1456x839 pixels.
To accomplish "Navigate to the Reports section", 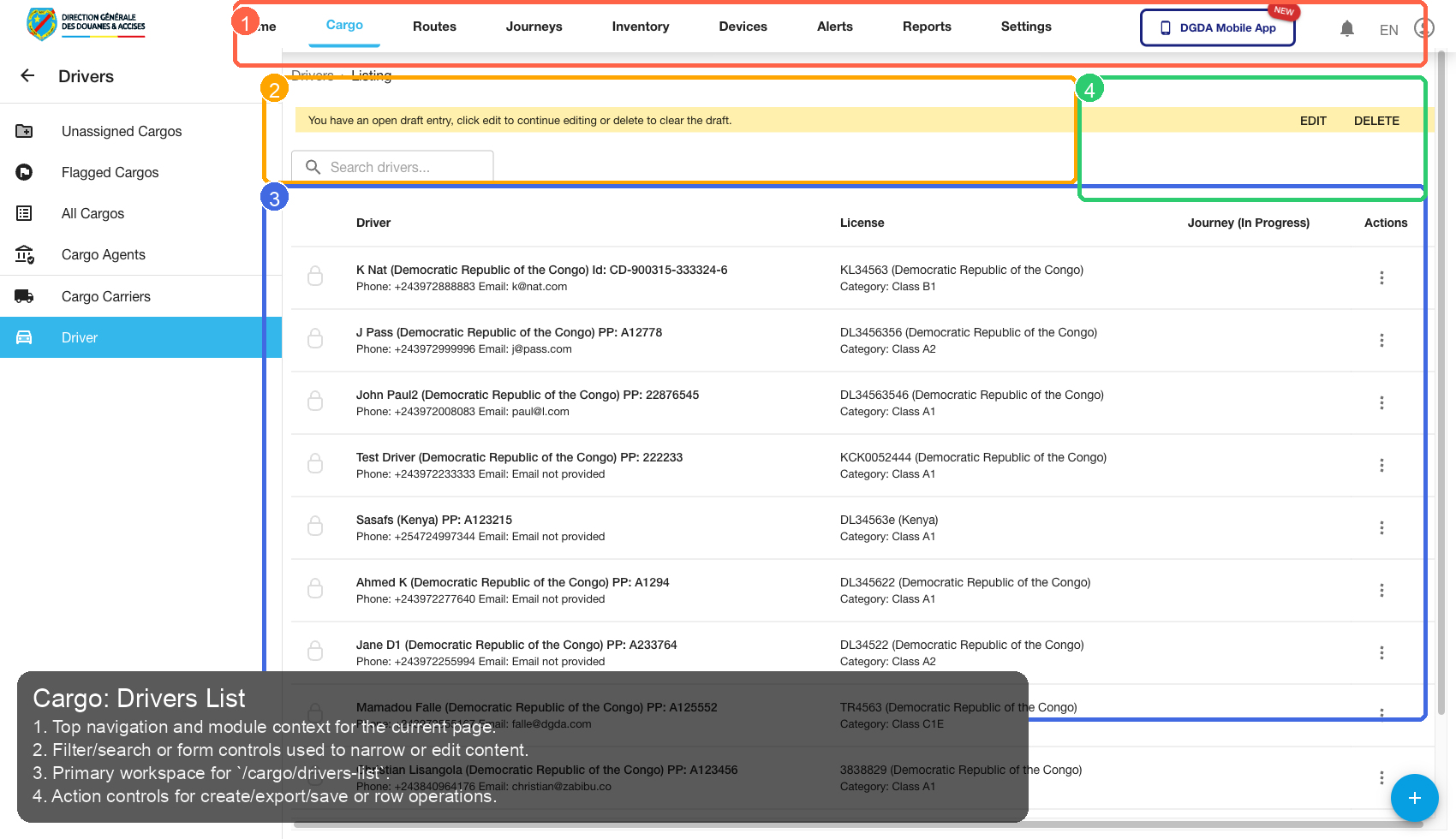I will coord(927,27).
